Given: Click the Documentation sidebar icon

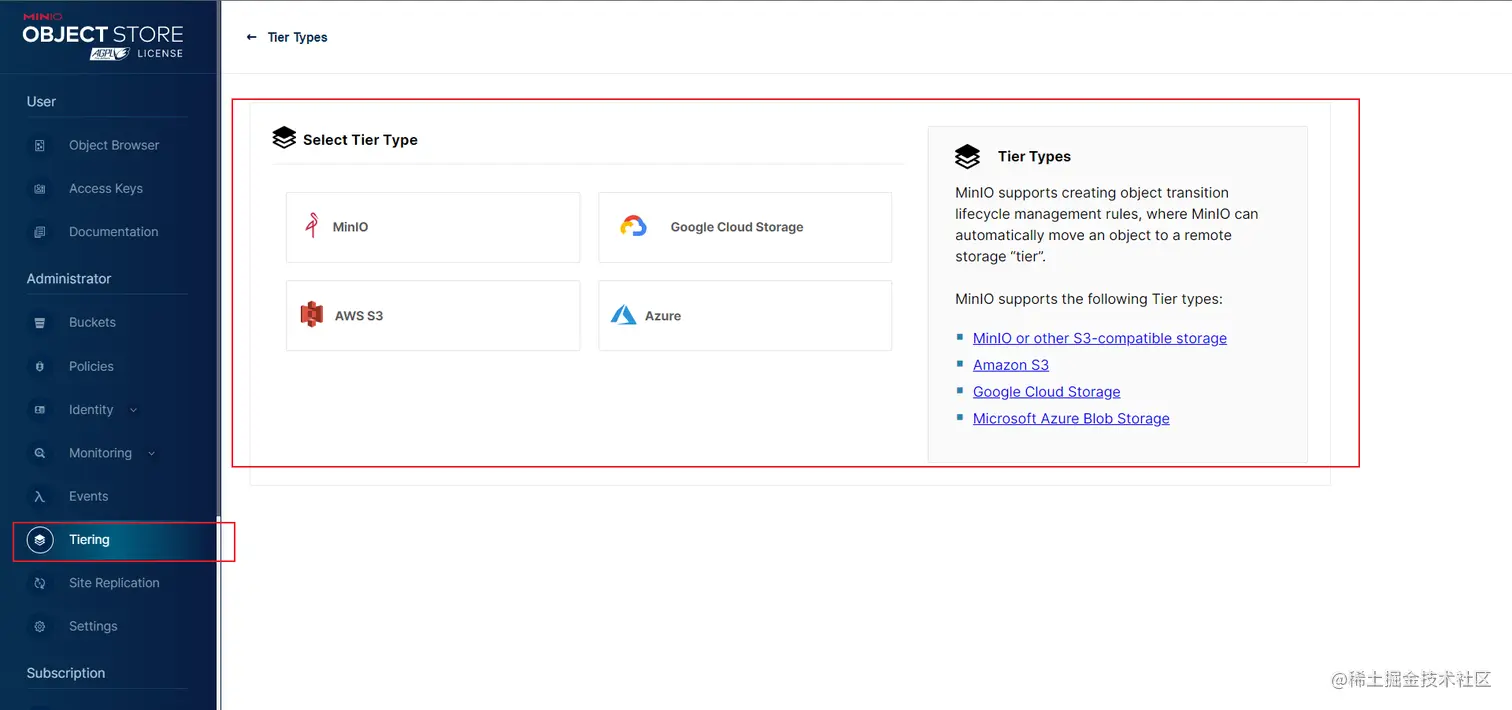Looking at the screenshot, I should [x=40, y=232].
